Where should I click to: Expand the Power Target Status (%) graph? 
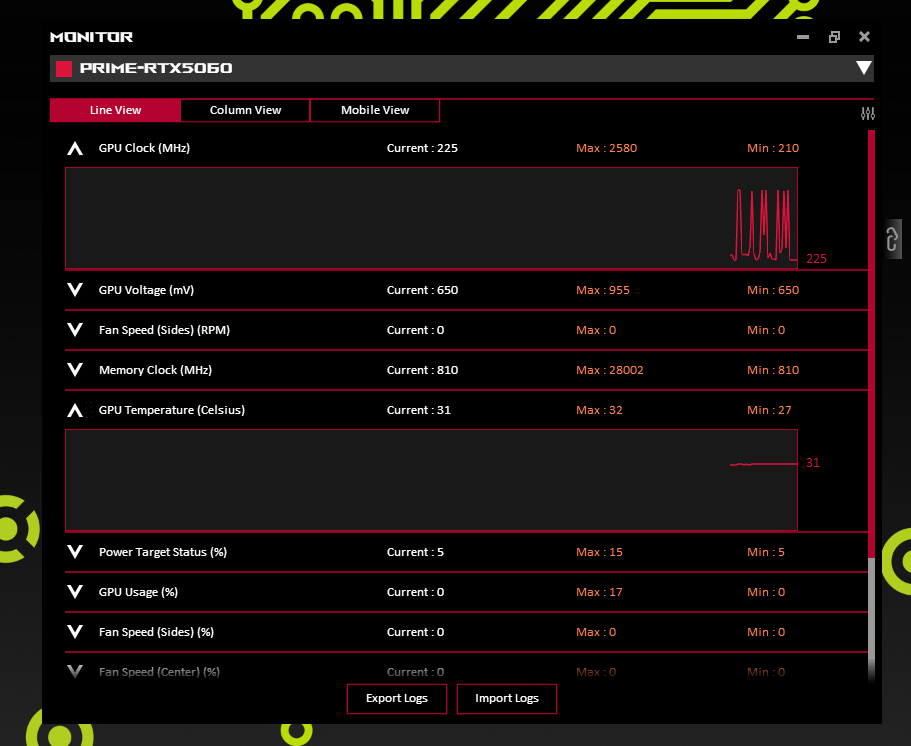(75, 551)
